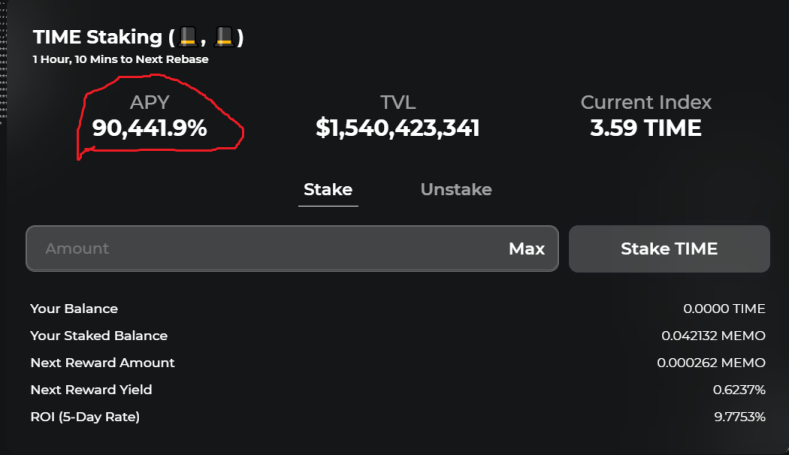Image resolution: width=789 pixels, height=455 pixels.
Task: Switch to the Unstake tab
Action: coord(456,190)
